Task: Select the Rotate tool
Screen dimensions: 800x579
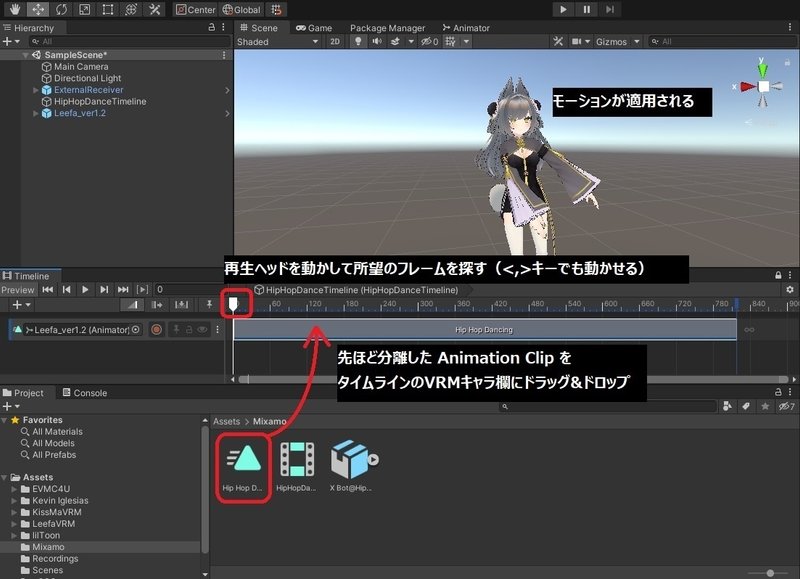Action: 61,9
